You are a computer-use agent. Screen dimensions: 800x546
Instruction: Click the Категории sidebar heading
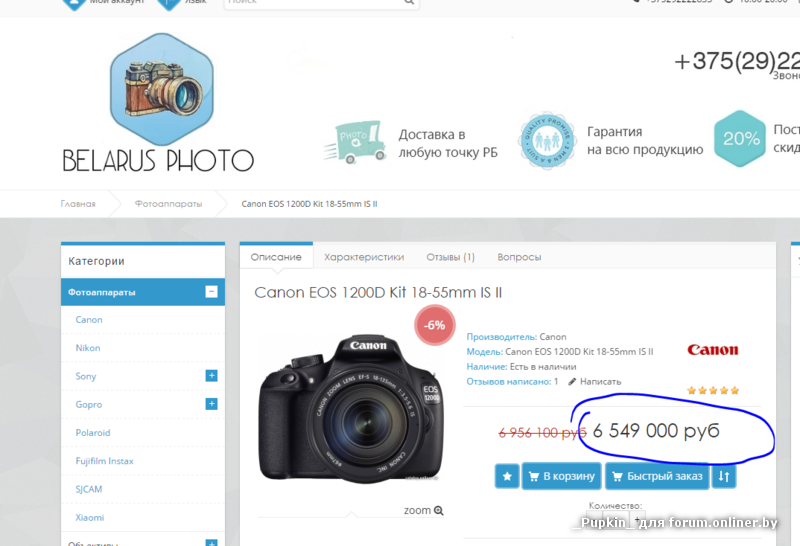pyautogui.click(x=96, y=261)
